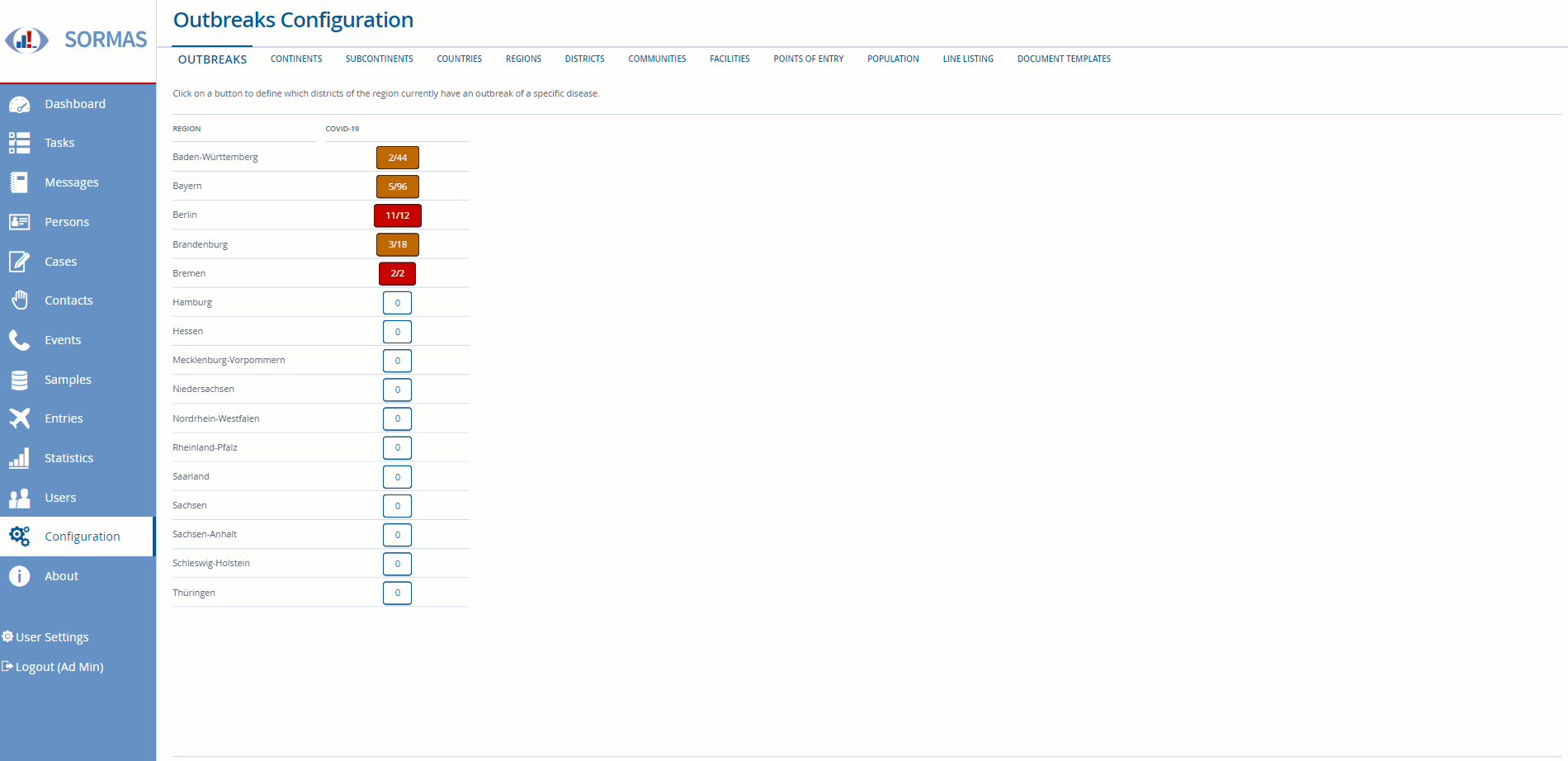Select Logout (Ad Min) link
The image size is (1568, 761).
59,667
